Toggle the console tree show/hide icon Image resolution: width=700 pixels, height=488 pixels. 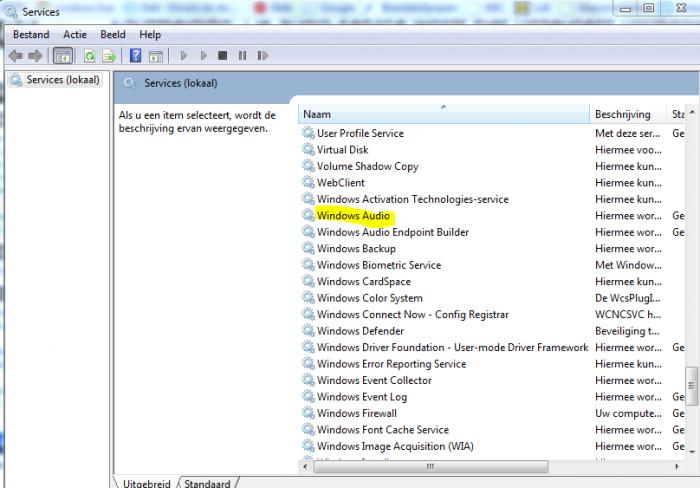(62, 56)
